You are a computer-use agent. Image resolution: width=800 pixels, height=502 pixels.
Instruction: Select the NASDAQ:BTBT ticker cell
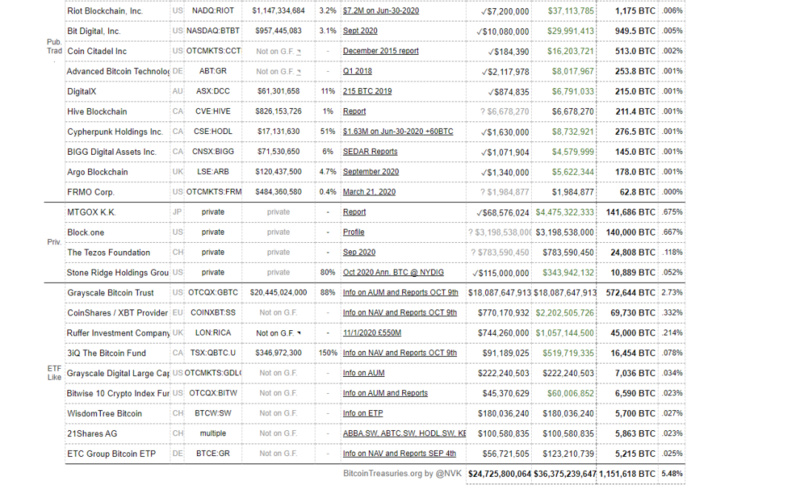(x=213, y=31)
